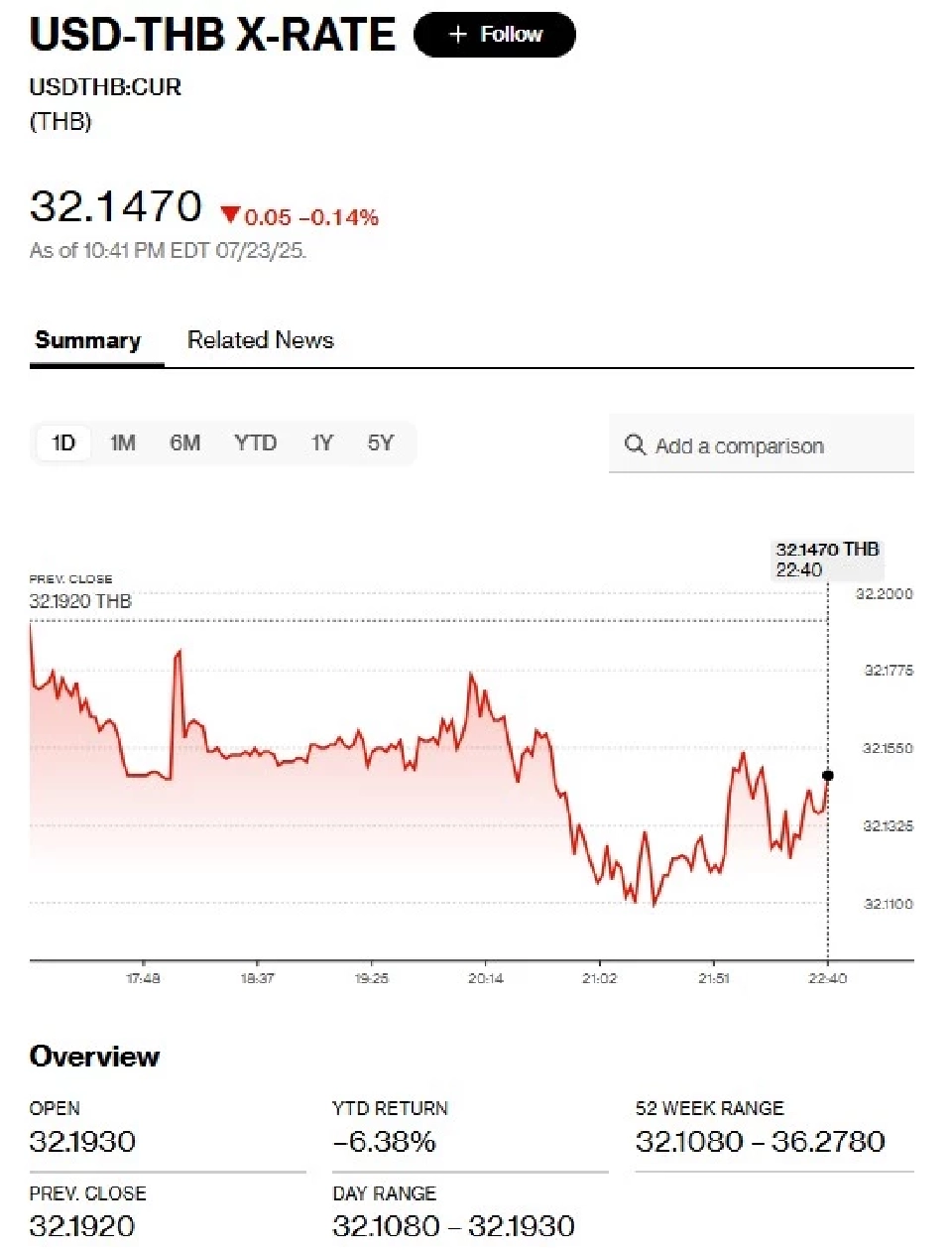Screen dimensions: 952x1252
Task: Click the plus icon in Follow
Action: [457, 35]
